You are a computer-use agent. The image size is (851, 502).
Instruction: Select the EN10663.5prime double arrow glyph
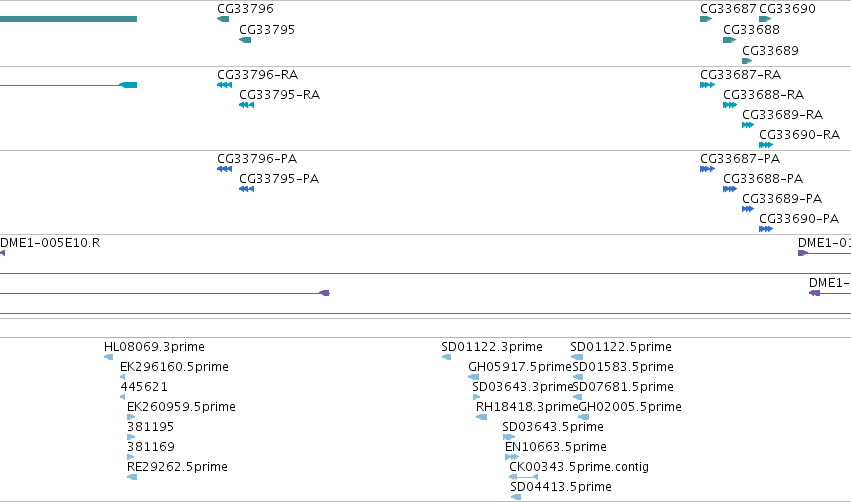[x=512, y=457]
